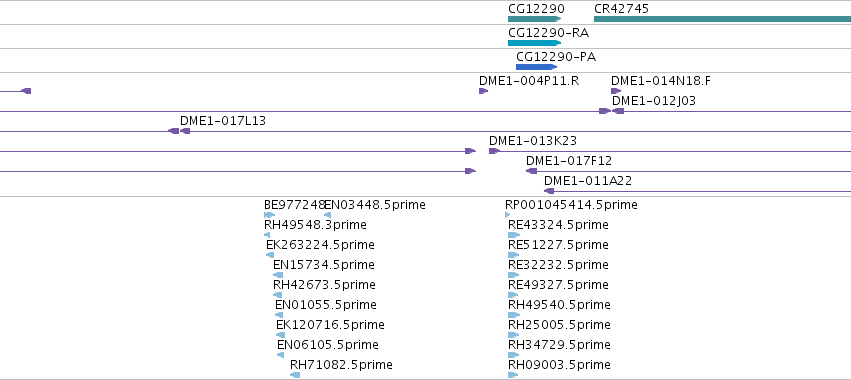Open the DME1-012J03 feature label
This screenshot has height=380, width=851.
[x=654, y=101]
